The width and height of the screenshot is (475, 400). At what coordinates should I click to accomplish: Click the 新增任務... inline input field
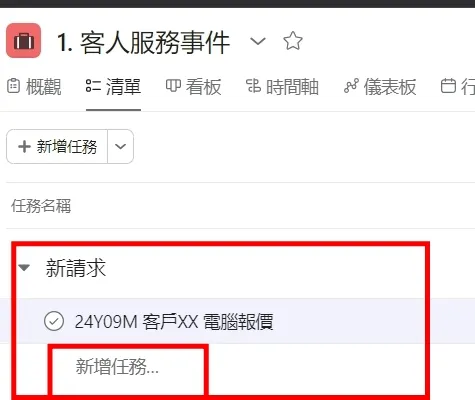coord(128,367)
